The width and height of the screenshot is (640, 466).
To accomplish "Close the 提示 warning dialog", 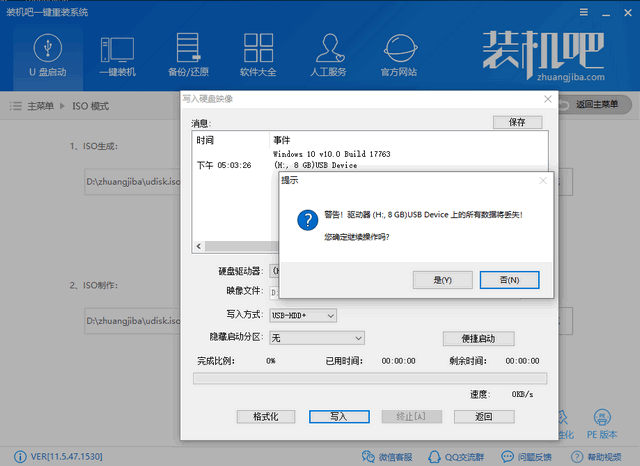I will pos(543,181).
